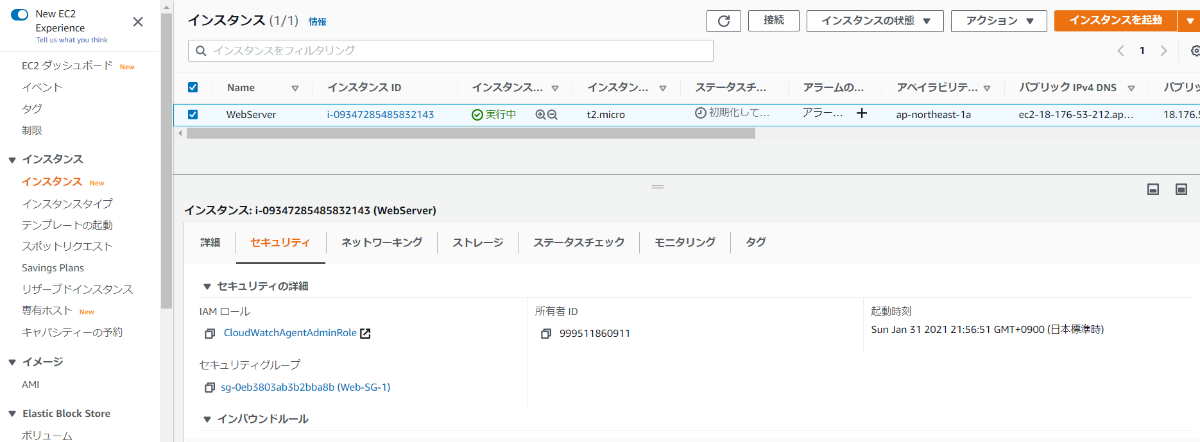Open the インスタンスの状態 dropdown

pos(875,20)
